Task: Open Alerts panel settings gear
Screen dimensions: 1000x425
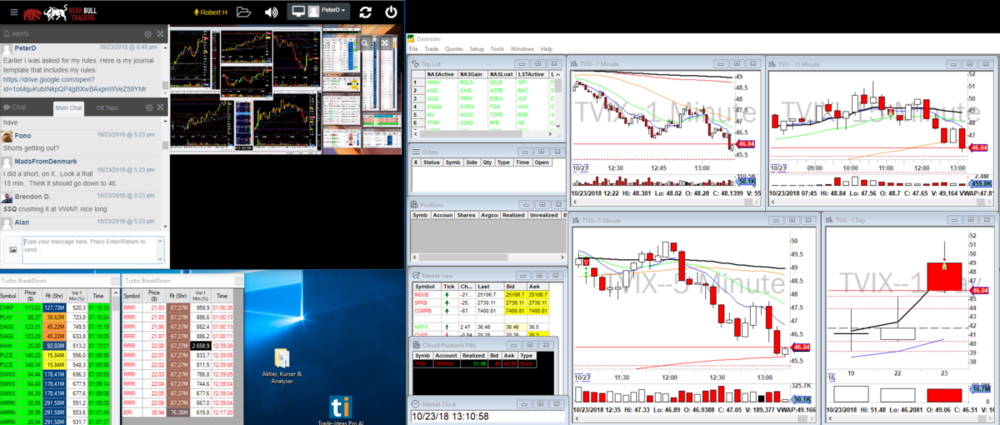Action: tap(148, 34)
